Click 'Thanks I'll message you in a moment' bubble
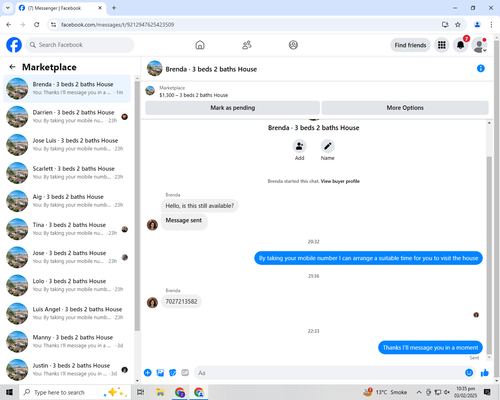500x400 pixels. pyautogui.click(x=430, y=347)
